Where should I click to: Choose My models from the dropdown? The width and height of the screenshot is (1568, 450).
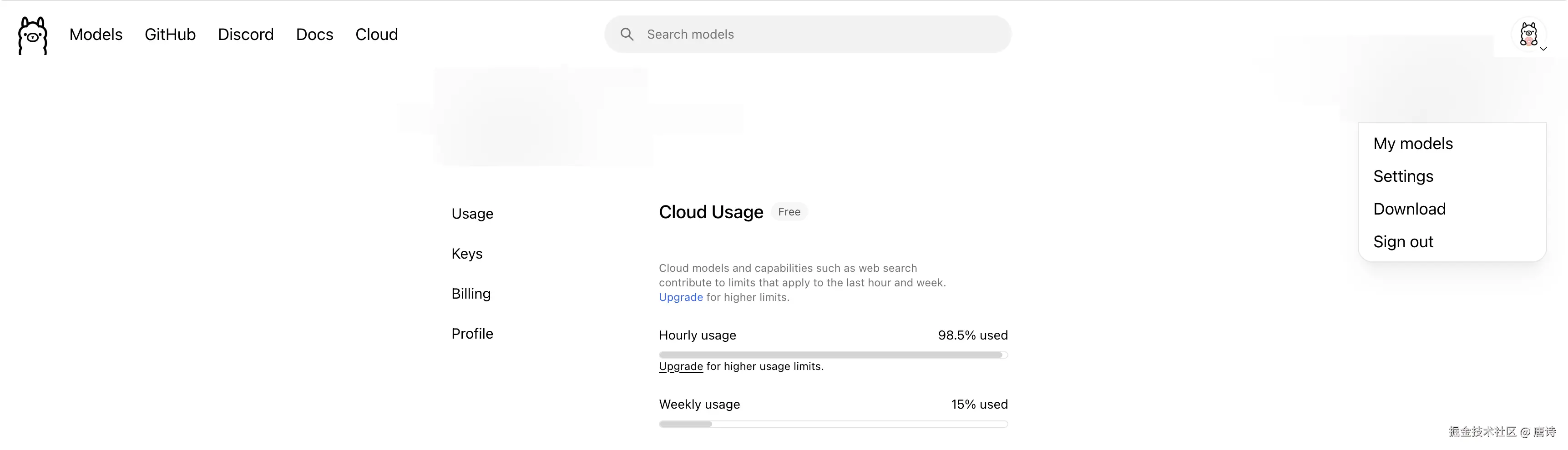point(1413,144)
